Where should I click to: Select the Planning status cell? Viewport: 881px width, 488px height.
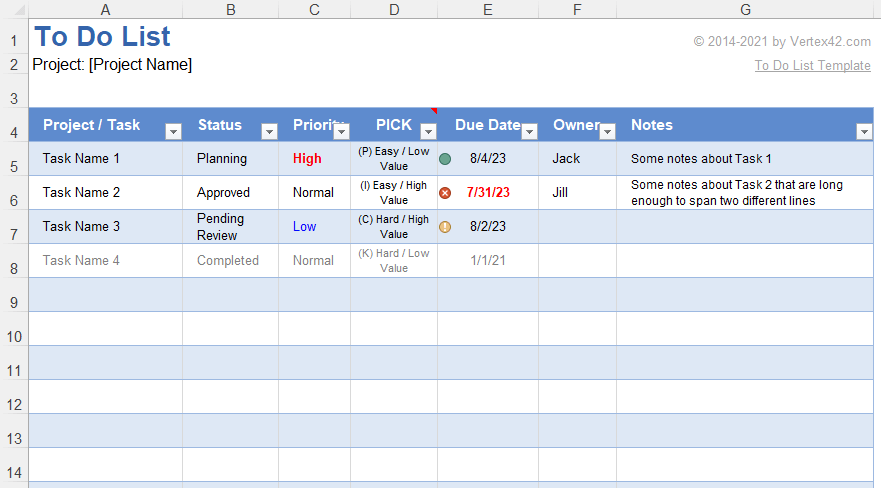coord(230,158)
